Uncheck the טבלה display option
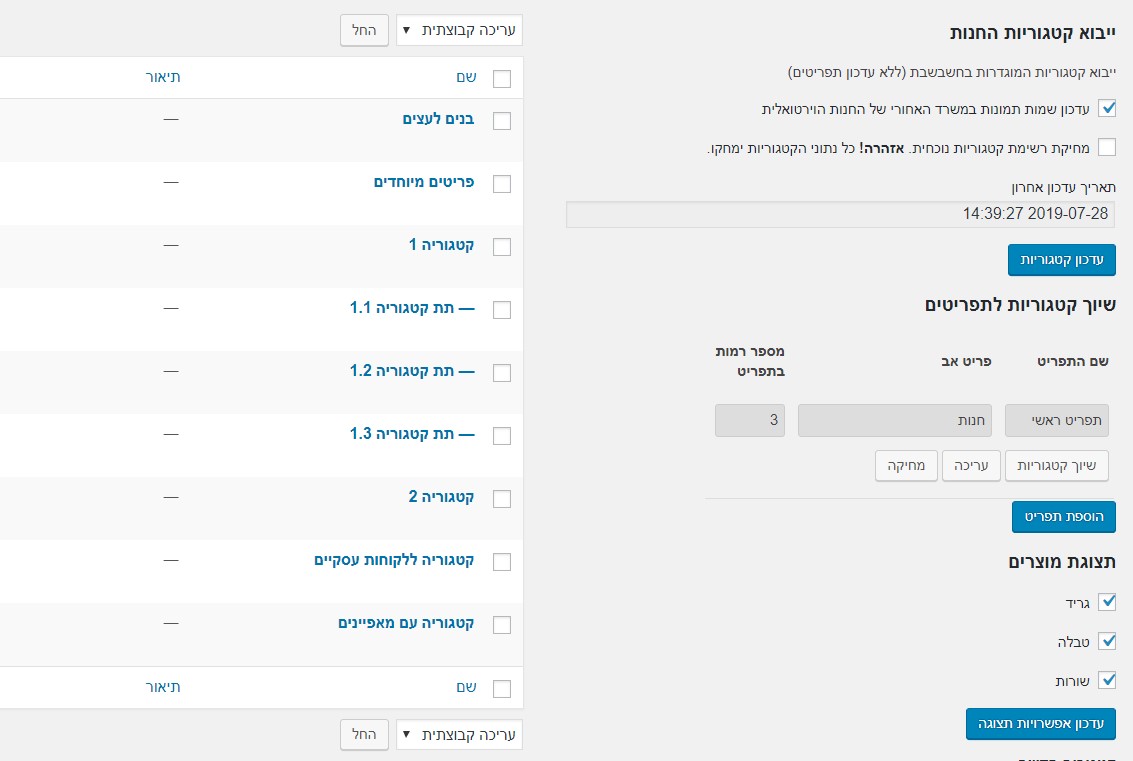 1107,641
